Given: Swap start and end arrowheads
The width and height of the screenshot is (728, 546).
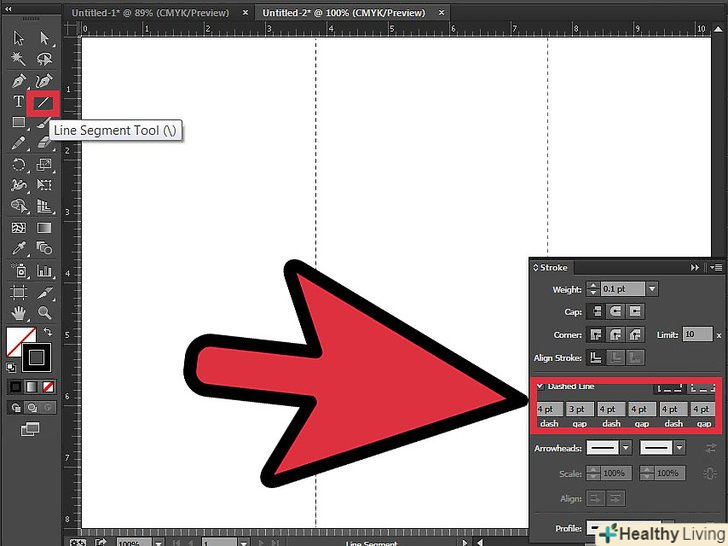Looking at the screenshot, I should click(x=711, y=448).
